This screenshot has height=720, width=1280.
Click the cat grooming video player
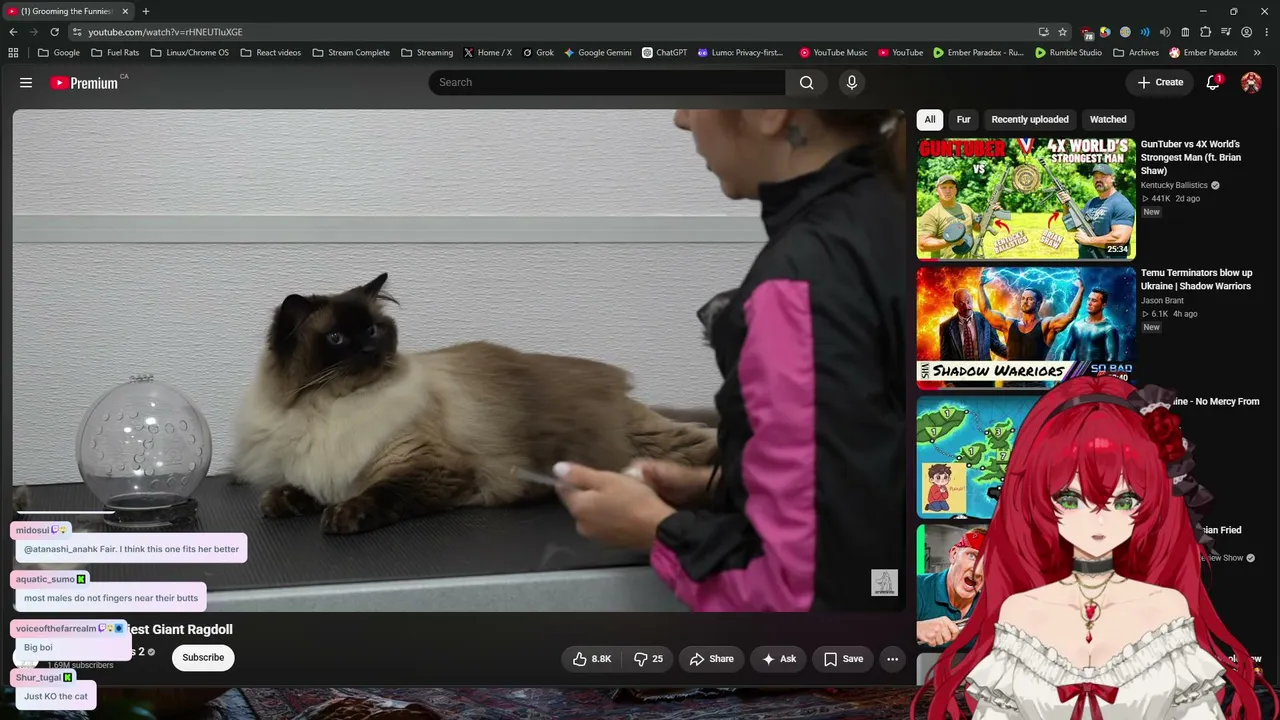click(x=459, y=360)
